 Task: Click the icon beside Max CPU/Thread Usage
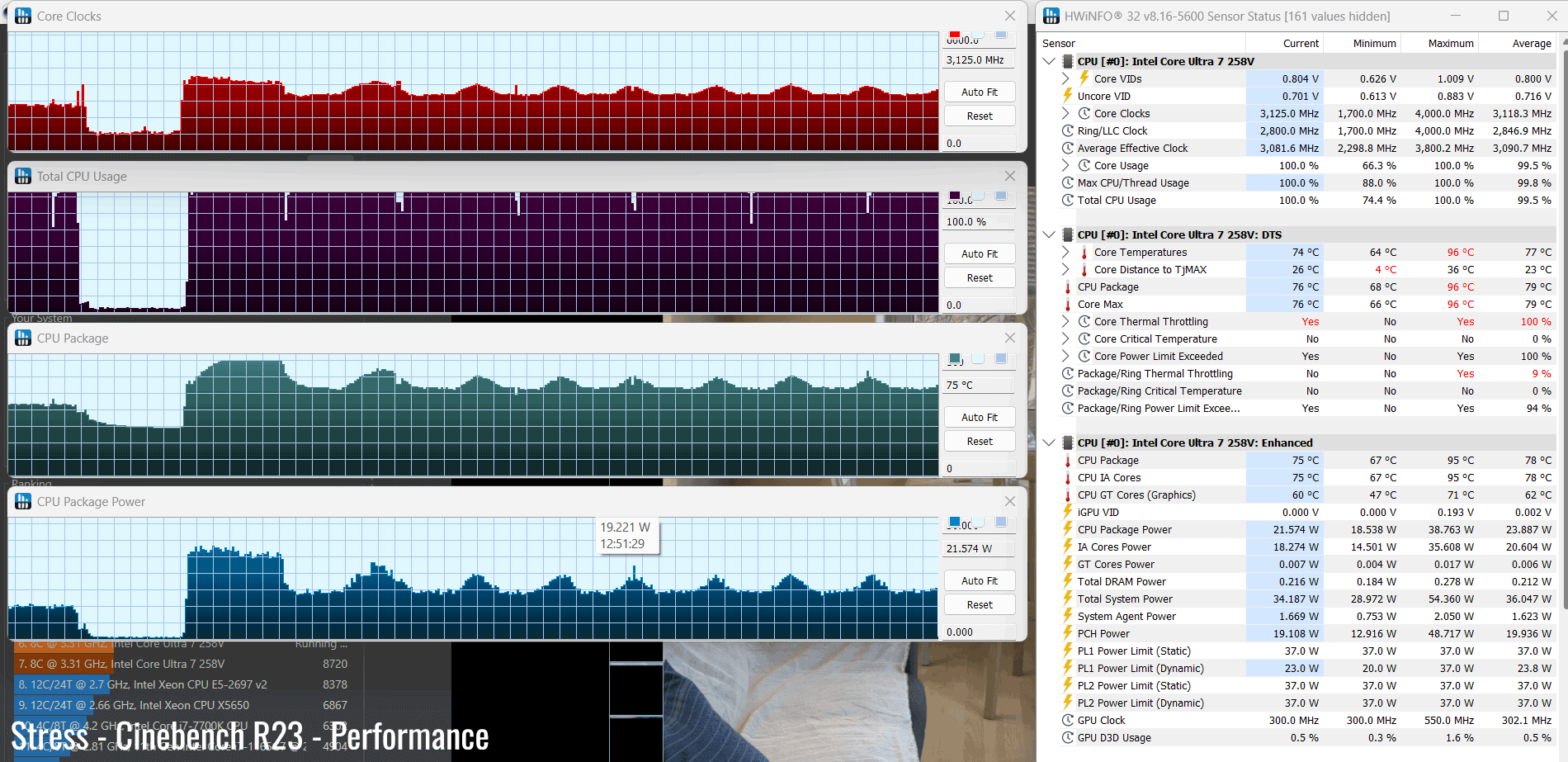pos(1068,182)
